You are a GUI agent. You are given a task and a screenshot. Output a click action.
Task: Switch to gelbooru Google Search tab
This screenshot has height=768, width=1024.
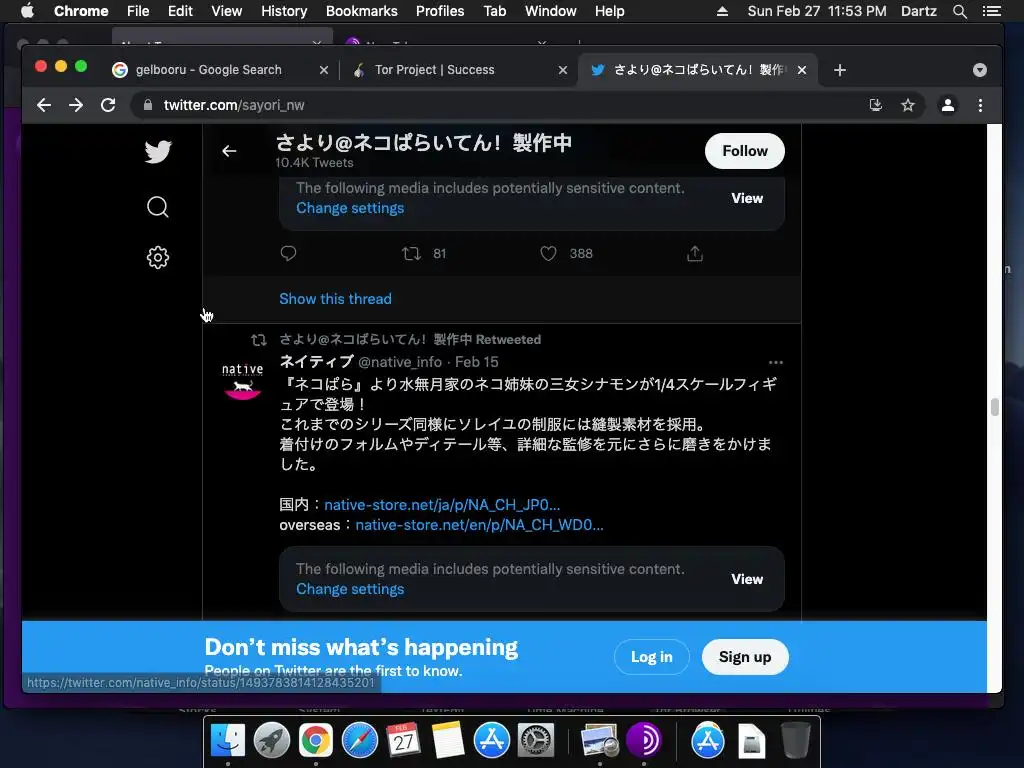(208, 70)
